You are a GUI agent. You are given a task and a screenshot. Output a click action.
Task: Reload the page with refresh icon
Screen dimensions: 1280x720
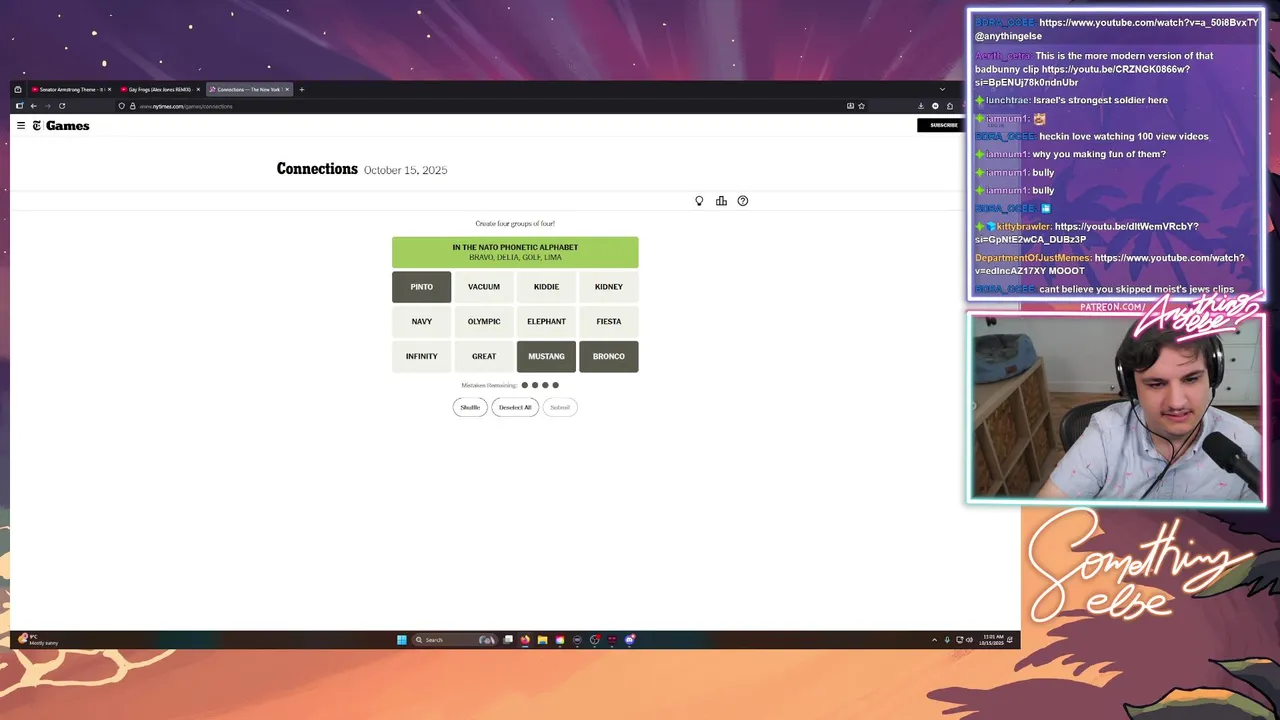pos(62,106)
